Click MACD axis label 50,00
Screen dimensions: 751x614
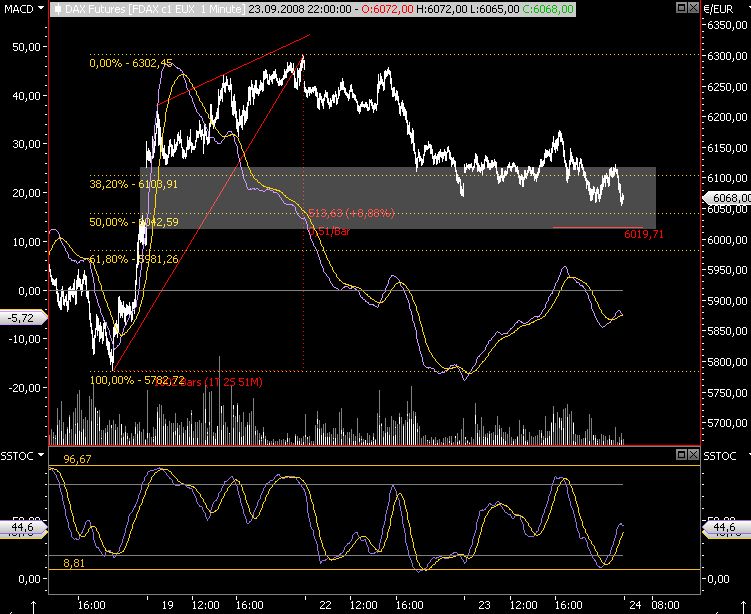coord(26,47)
